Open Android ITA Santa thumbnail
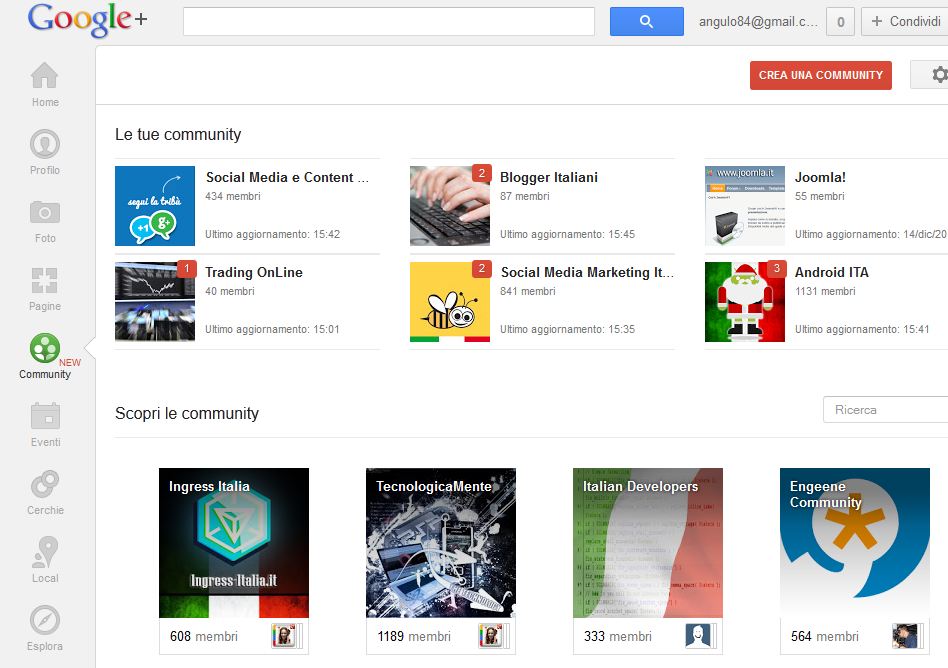 click(745, 302)
